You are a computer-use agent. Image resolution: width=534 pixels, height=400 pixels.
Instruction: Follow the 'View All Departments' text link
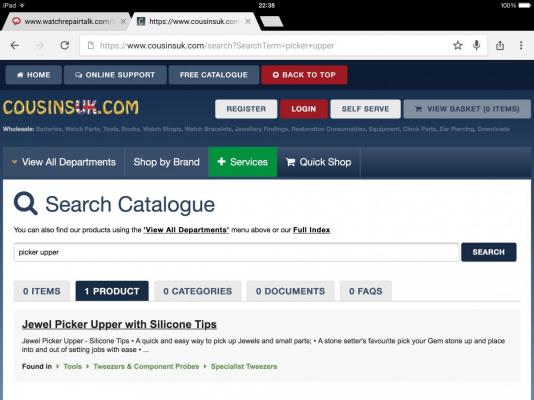(186, 230)
